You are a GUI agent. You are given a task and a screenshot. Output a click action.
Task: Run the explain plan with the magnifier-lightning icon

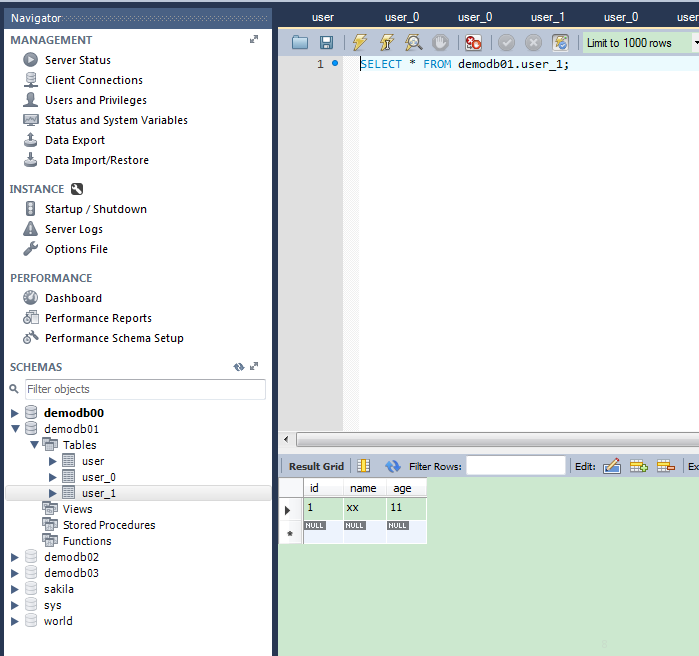[413, 43]
